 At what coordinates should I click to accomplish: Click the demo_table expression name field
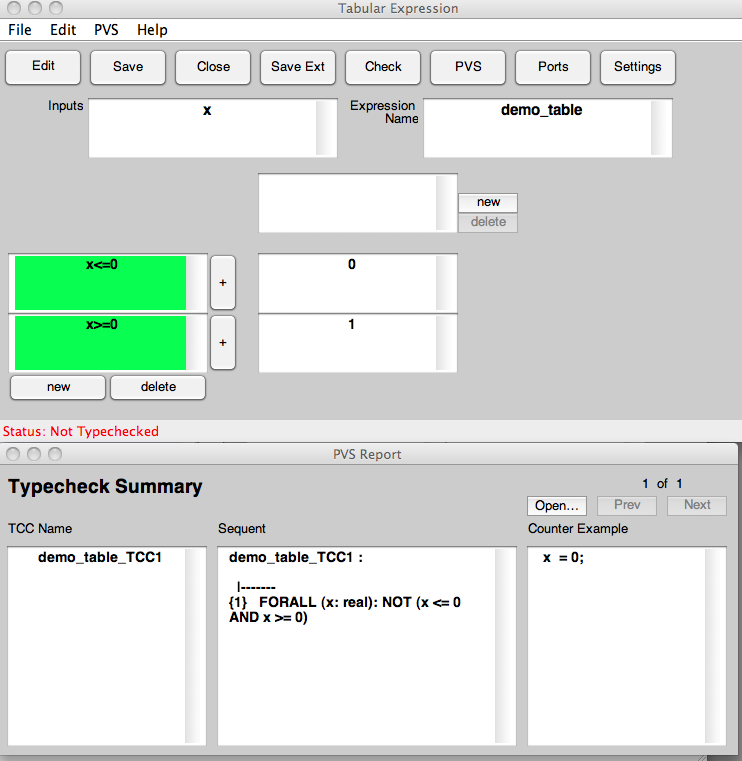[540, 127]
